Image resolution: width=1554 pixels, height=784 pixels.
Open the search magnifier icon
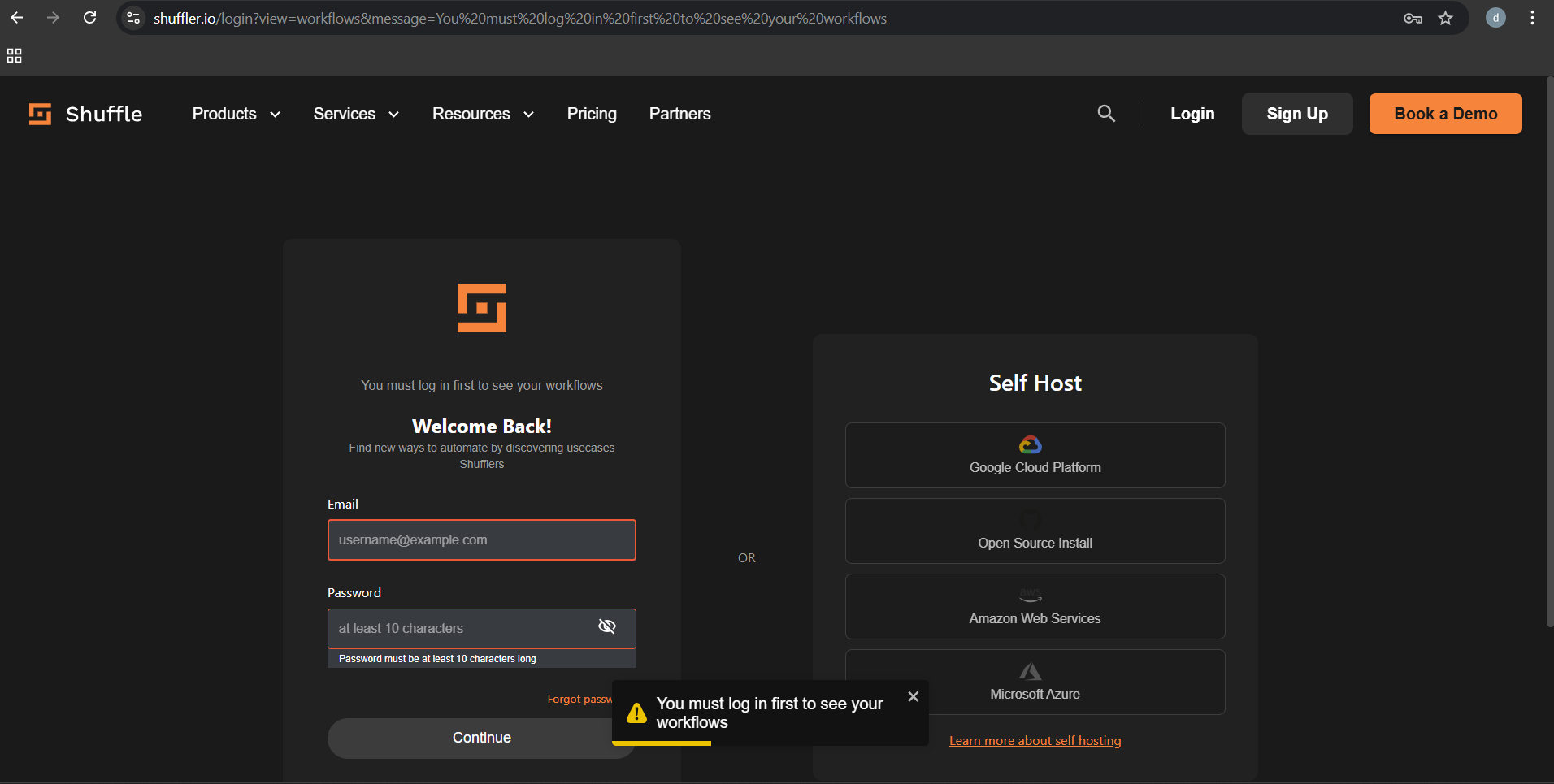(x=1107, y=113)
